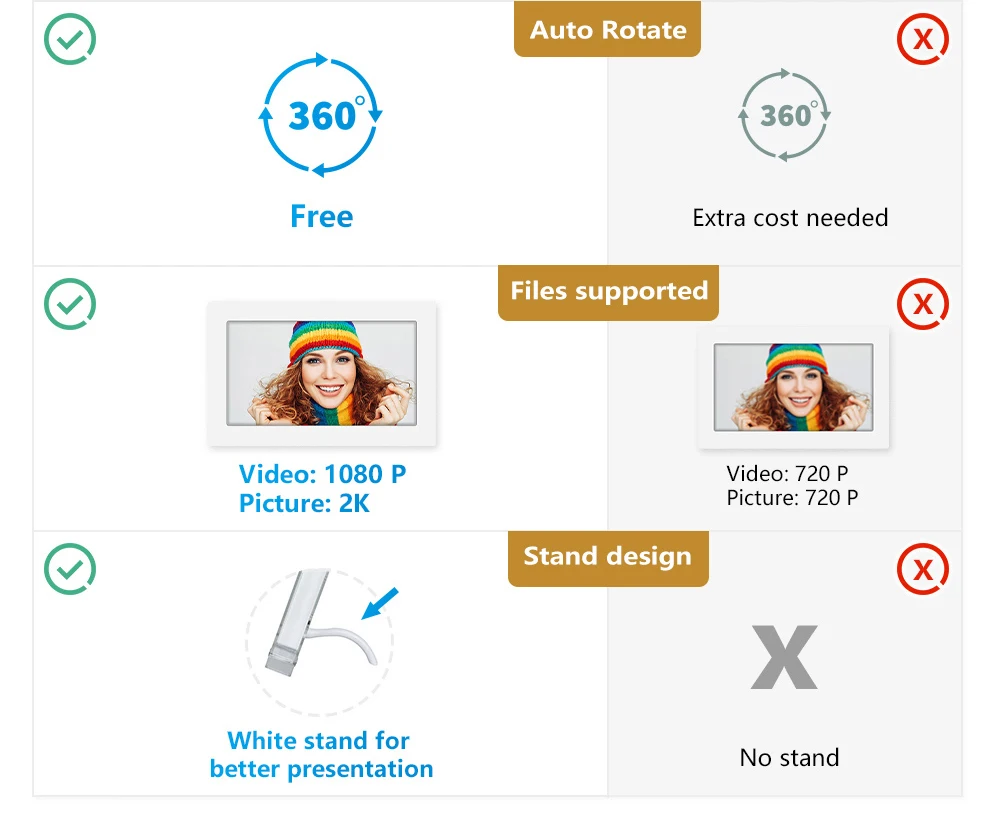Click green checkmark in Auto Rotate row
Image resolution: width=1000 pixels, height=827 pixels.
click(x=70, y=39)
